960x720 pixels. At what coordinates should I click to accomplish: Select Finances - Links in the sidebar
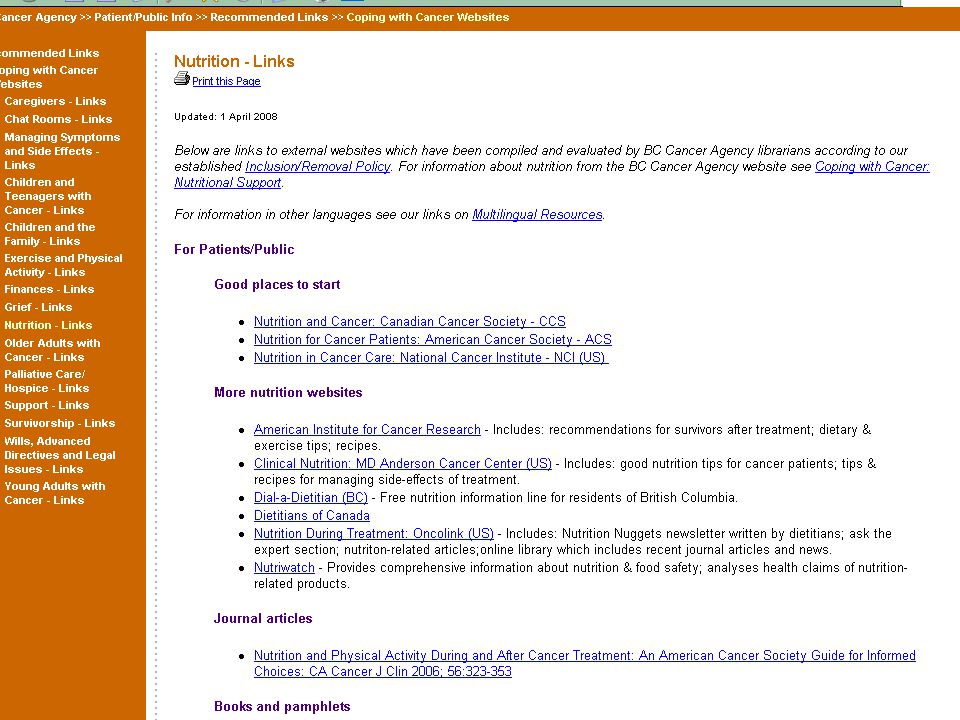click(49, 290)
